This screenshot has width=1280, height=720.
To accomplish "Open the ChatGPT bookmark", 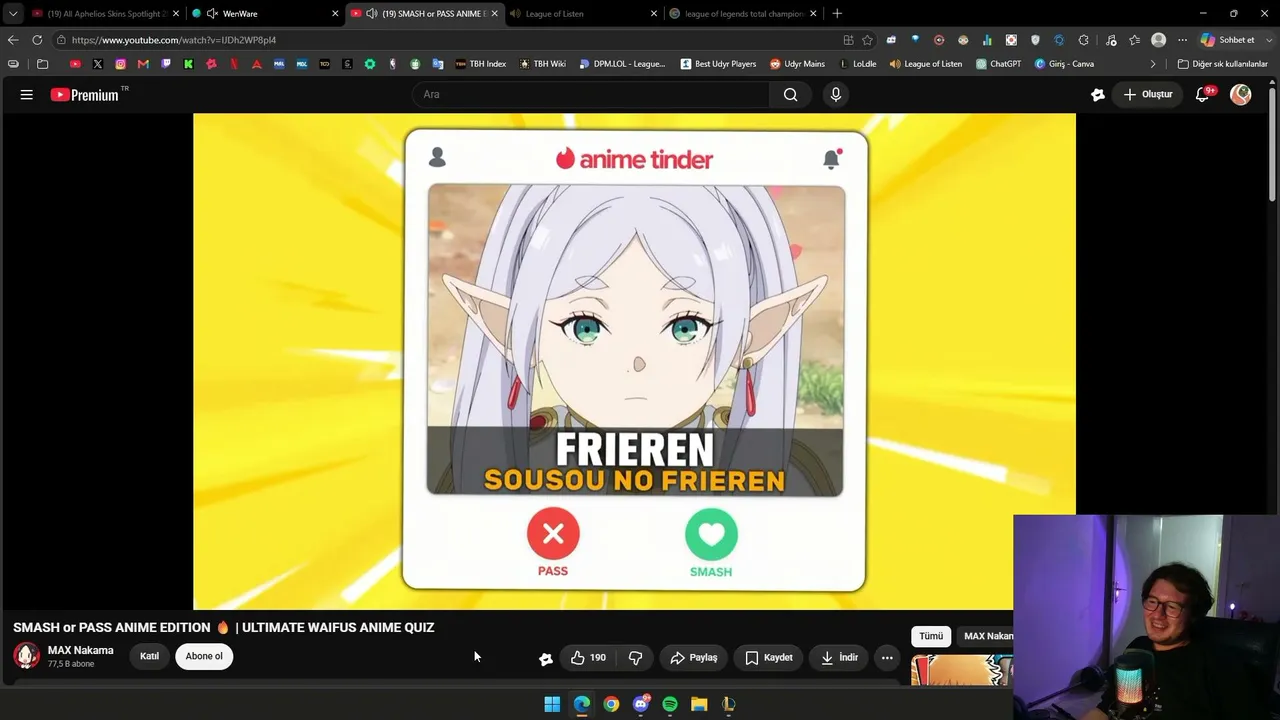I will click(998, 64).
